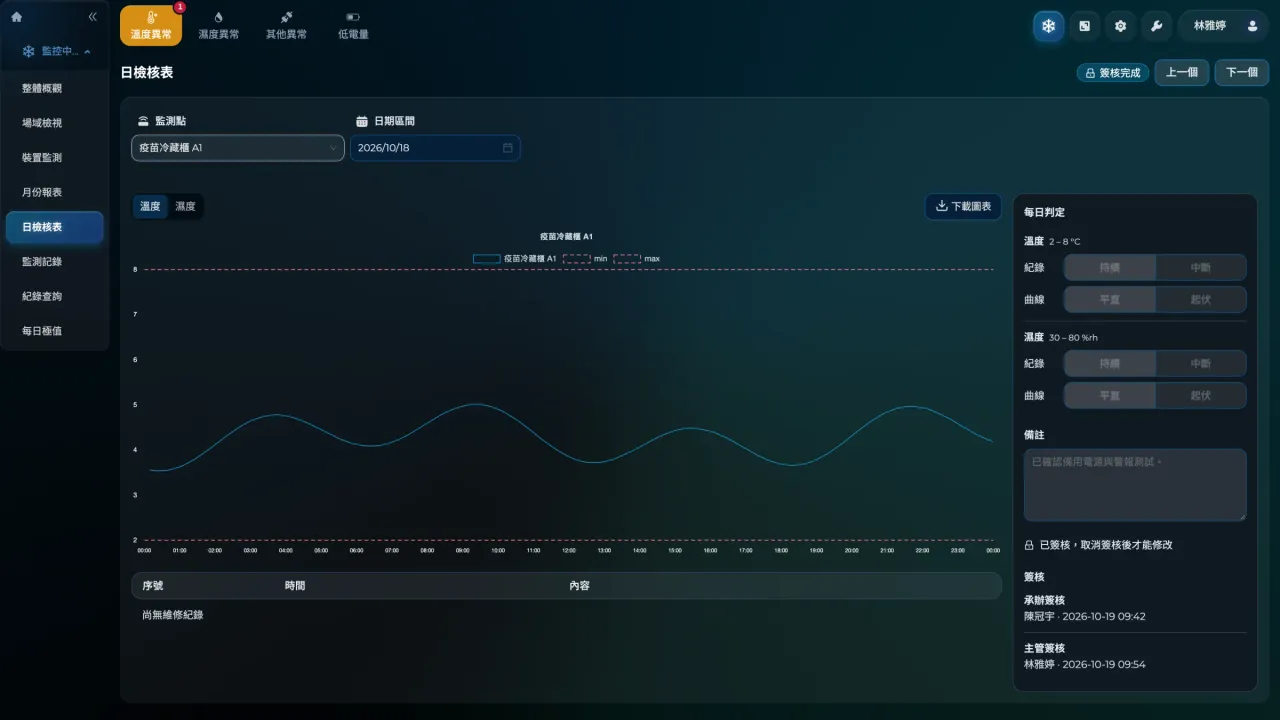This screenshot has width=1280, height=720.
Task: Go to 裝置監測 in the sidebar
Action: (x=55, y=158)
